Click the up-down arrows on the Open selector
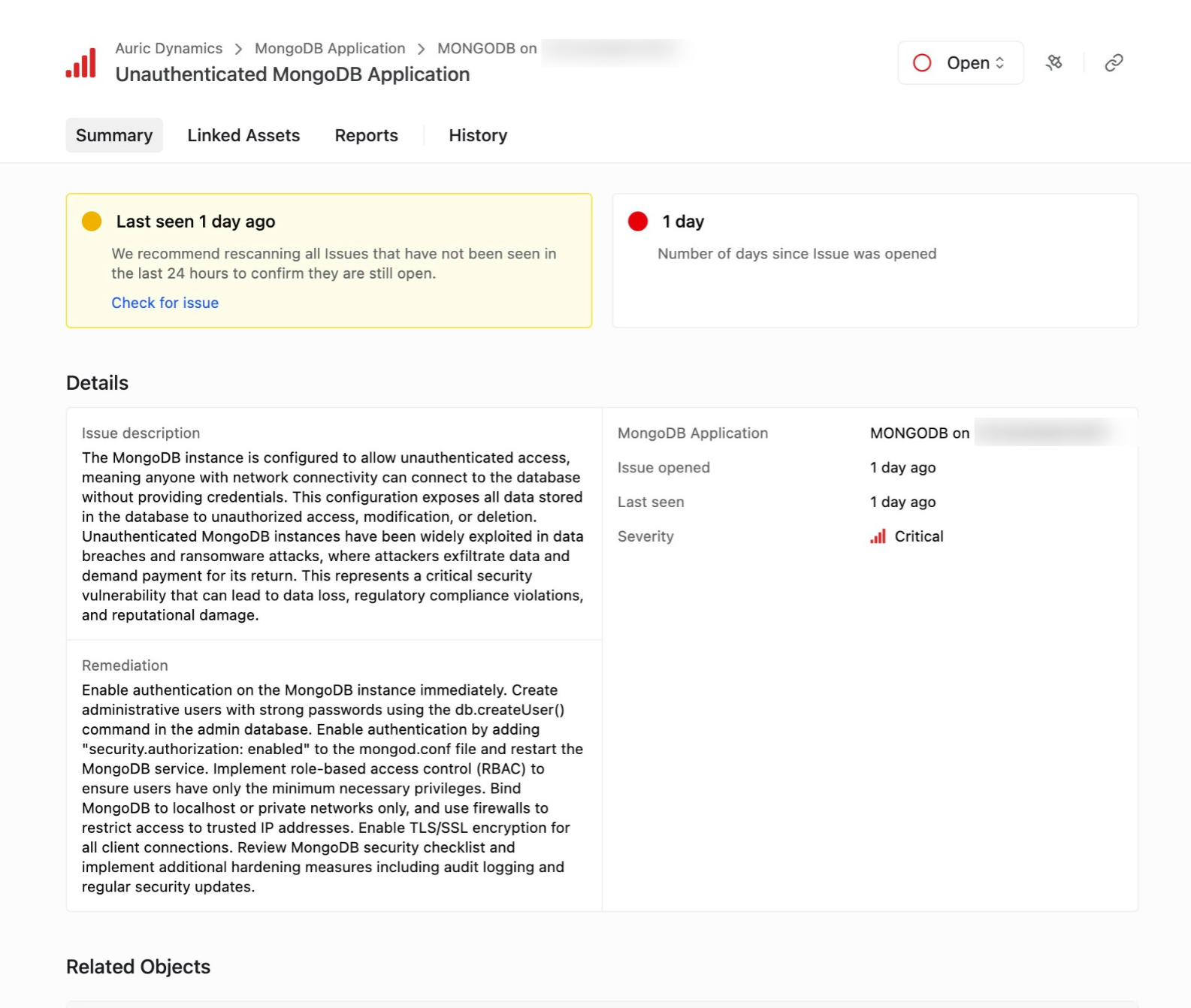The width and height of the screenshot is (1191, 1008). coord(1000,63)
